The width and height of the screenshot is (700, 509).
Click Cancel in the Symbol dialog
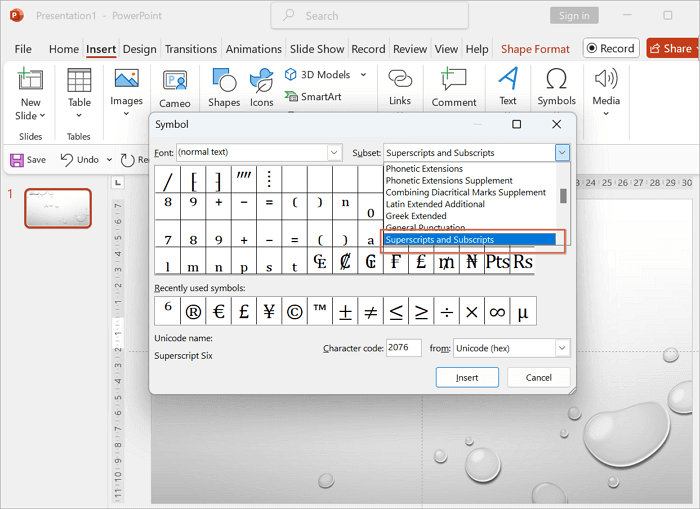pyautogui.click(x=538, y=377)
